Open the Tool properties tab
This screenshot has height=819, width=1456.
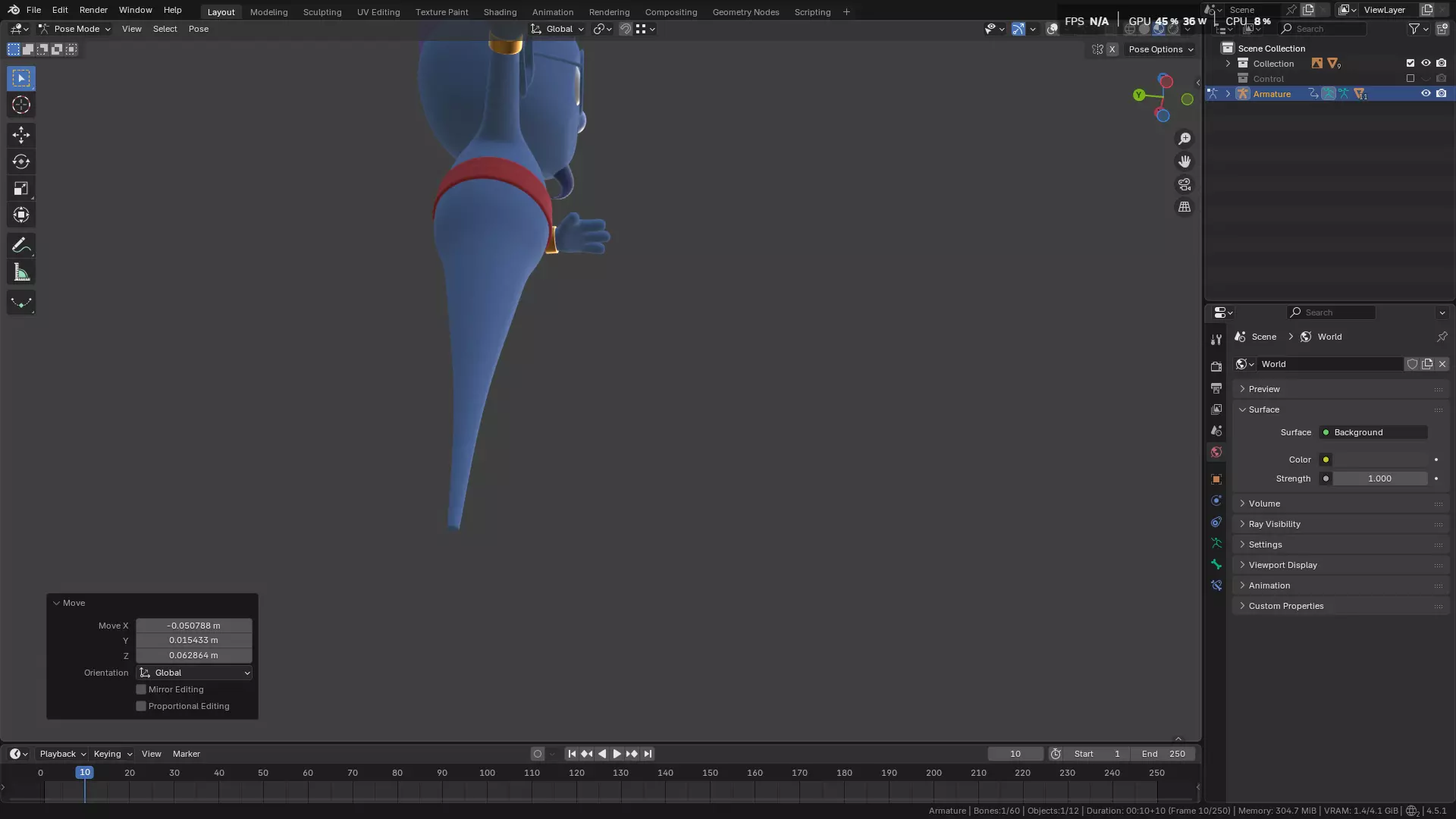[1216, 340]
